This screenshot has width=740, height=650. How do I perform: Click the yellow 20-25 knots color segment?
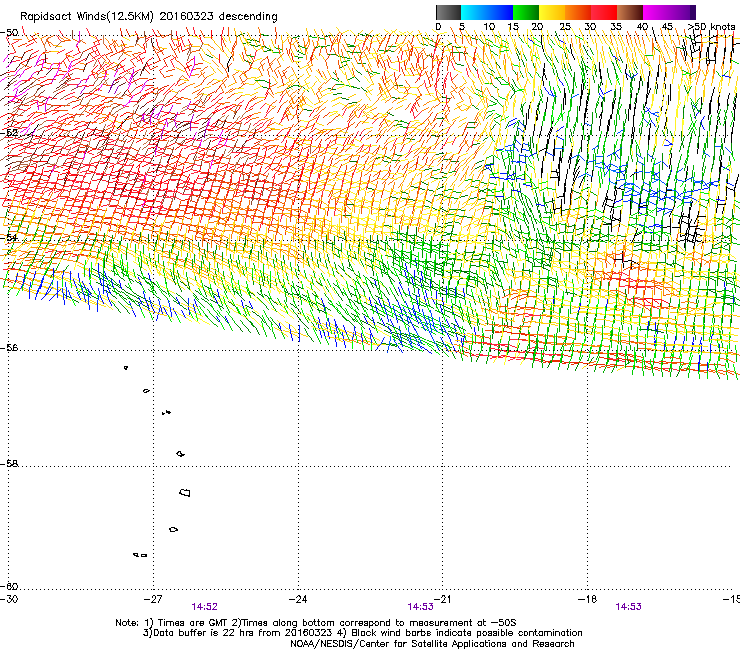click(x=552, y=12)
